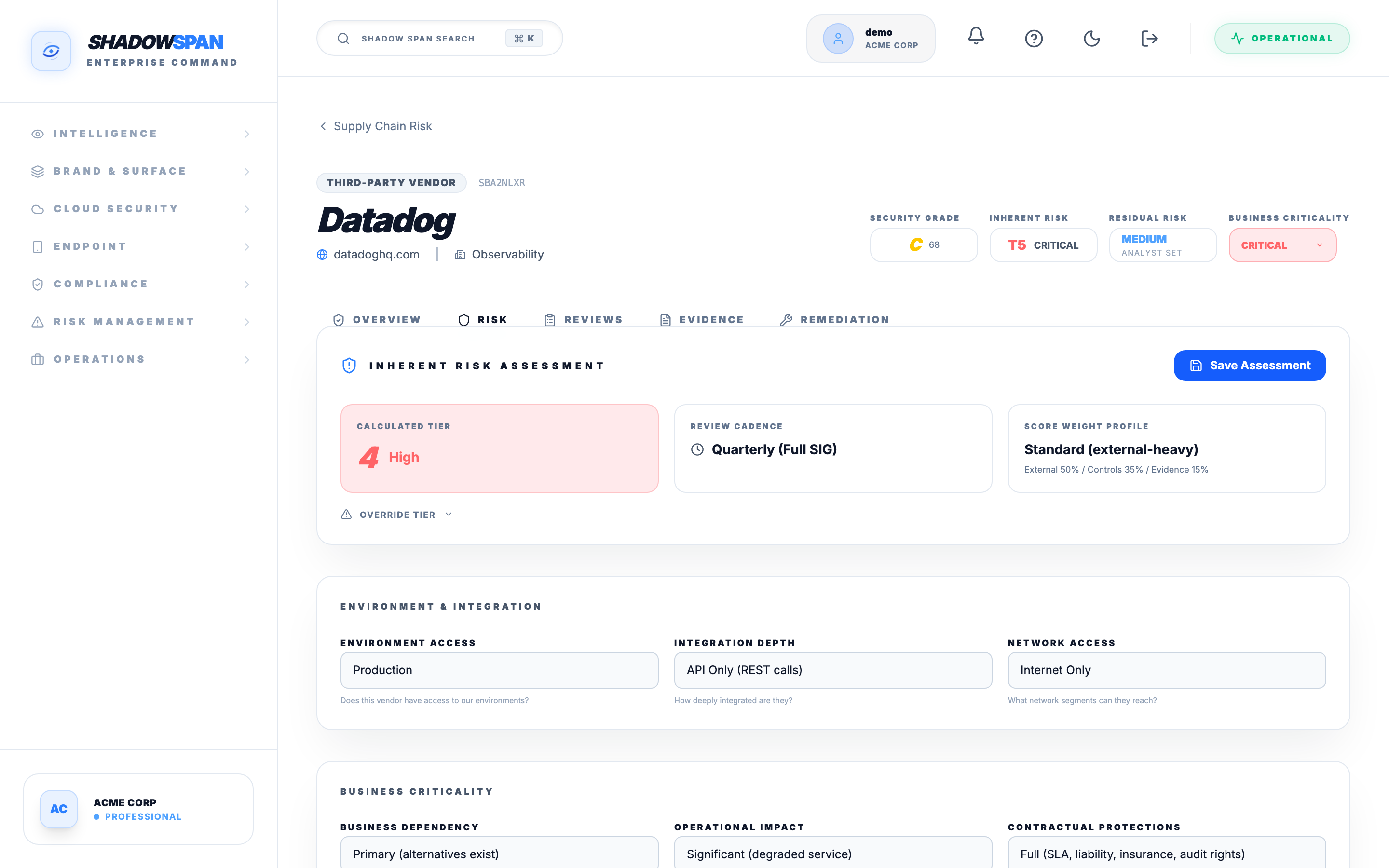Toggle dark mode moon icon
The width and height of the screenshot is (1389, 868).
pyautogui.click(x=1091, y=39)
